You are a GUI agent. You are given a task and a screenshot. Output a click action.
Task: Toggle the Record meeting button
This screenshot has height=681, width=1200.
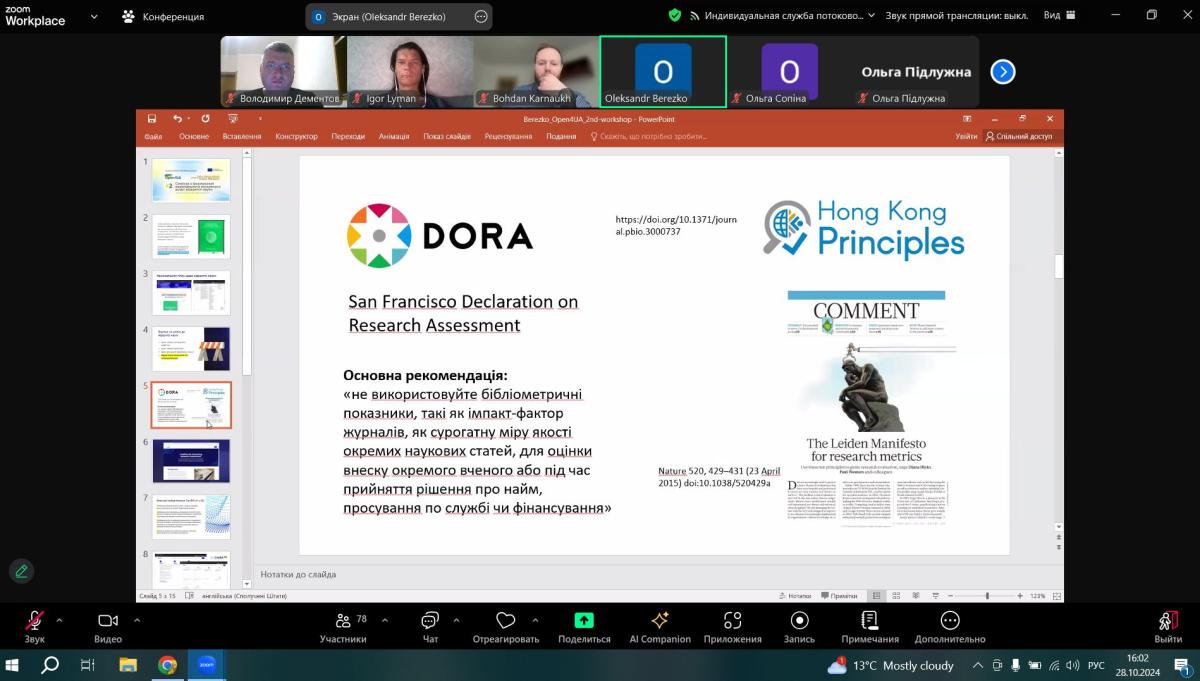(x=799, y=626)
